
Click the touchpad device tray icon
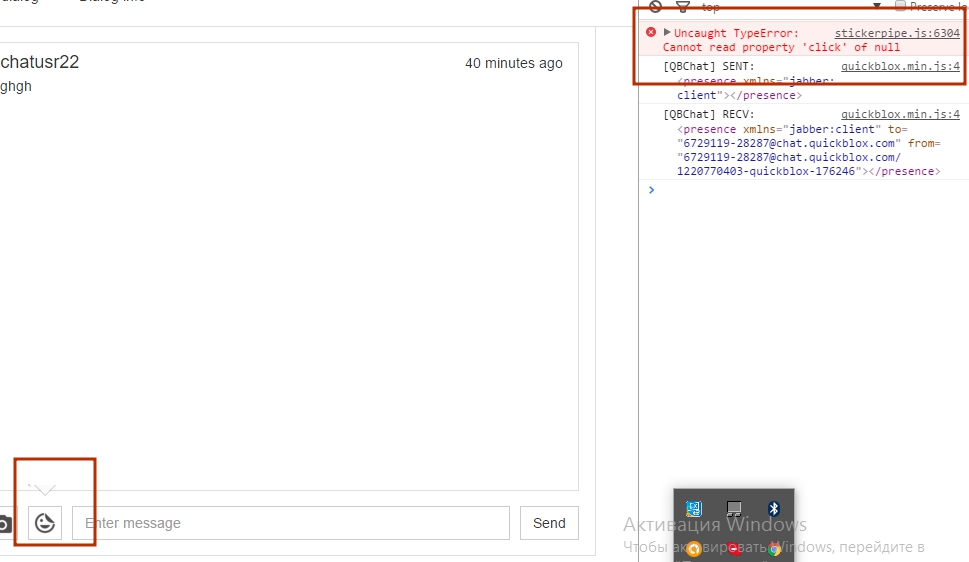pos(734,509)
